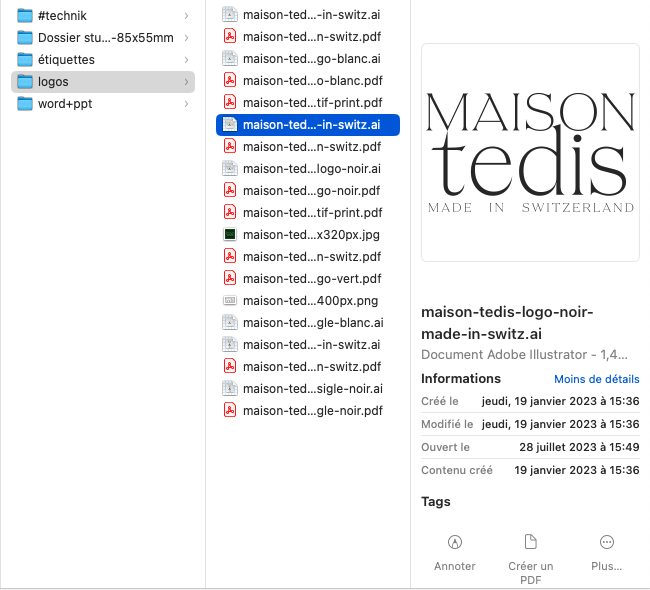Expand the étiquettes folder chevron
Viewport: 650px width, 590px height.
pyautogui.click(x=186, y=60)
